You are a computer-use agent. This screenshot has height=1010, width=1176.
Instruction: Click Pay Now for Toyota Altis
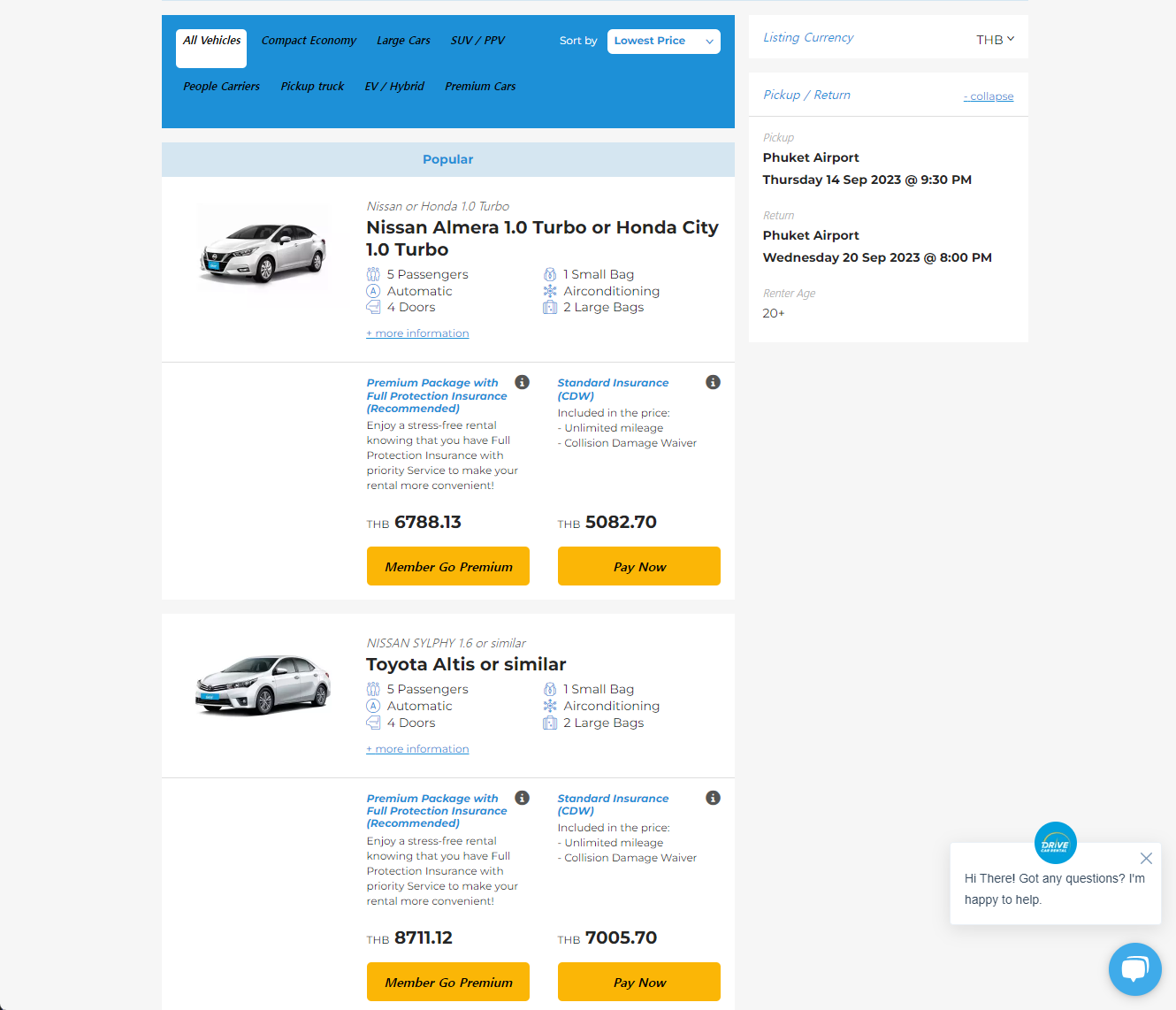(x=639, y=982)
